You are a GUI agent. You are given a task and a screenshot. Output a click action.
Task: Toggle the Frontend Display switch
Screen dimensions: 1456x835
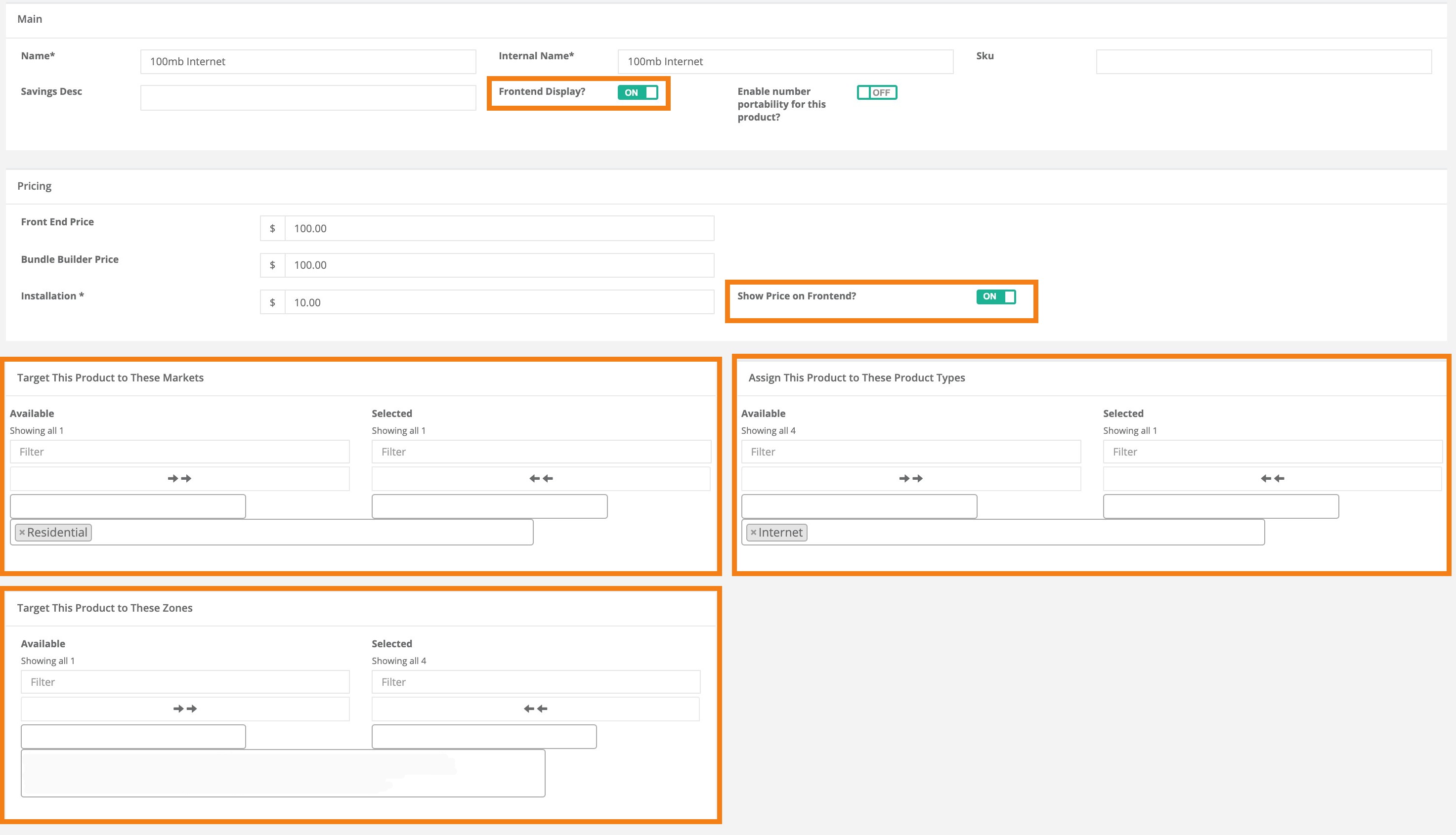tap(638, 92)
